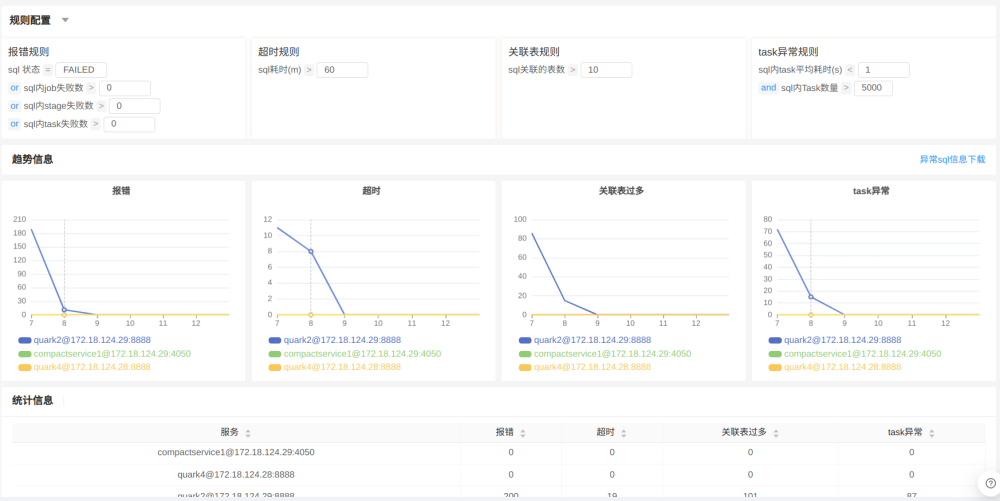Toggle compactservice1 legend in 超时 chart
1000x501 pixels.
pyautogui.click(x=355, y=354)
